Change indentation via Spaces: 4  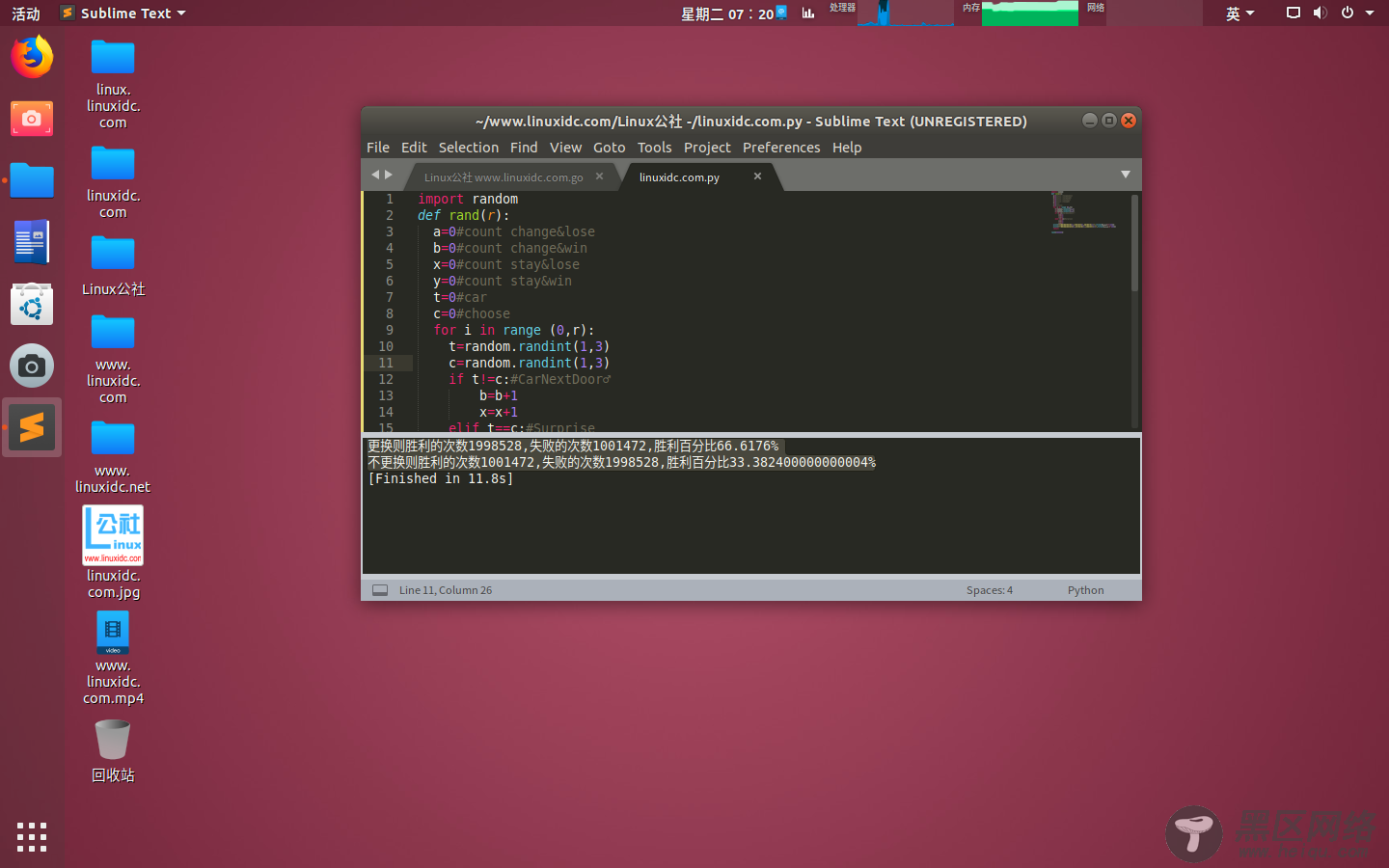coord(990,590)
